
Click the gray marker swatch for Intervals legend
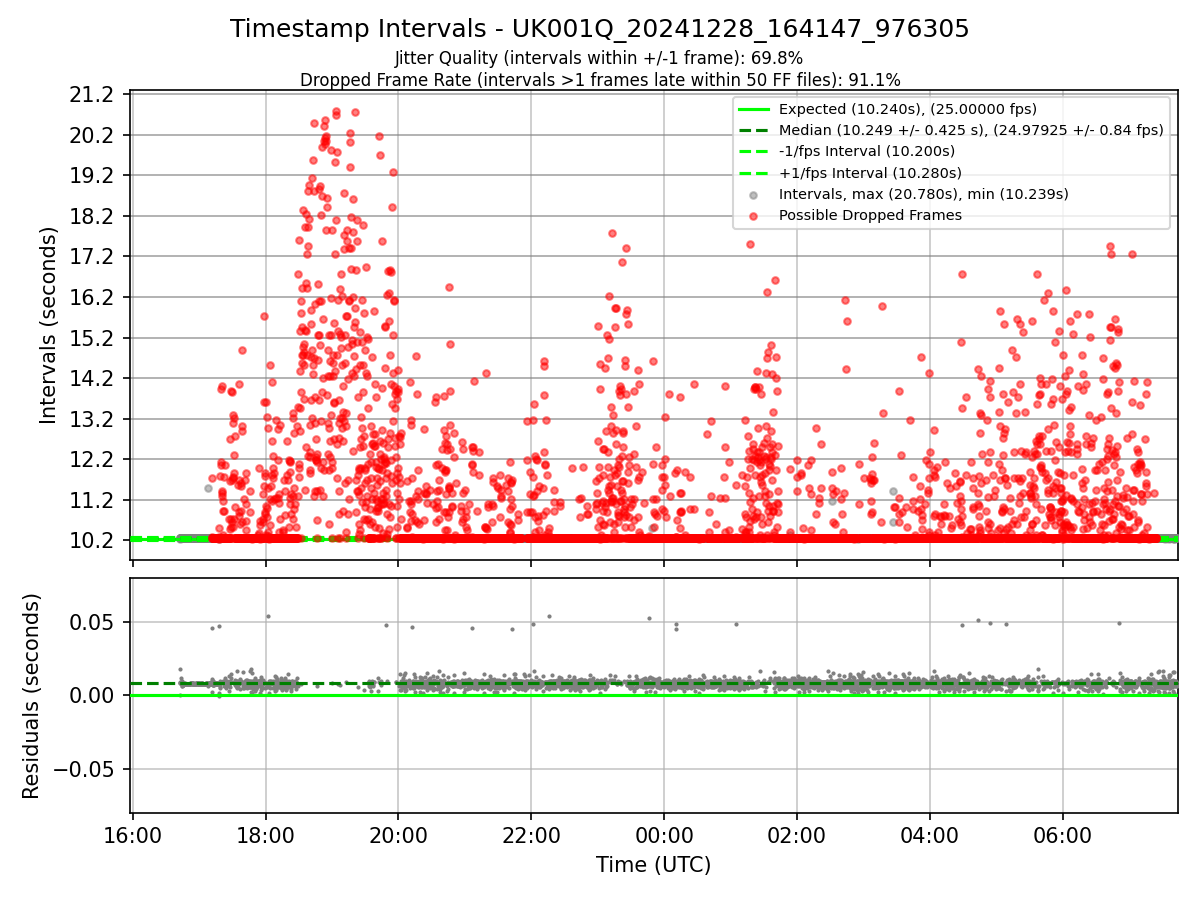click(754, 194)
